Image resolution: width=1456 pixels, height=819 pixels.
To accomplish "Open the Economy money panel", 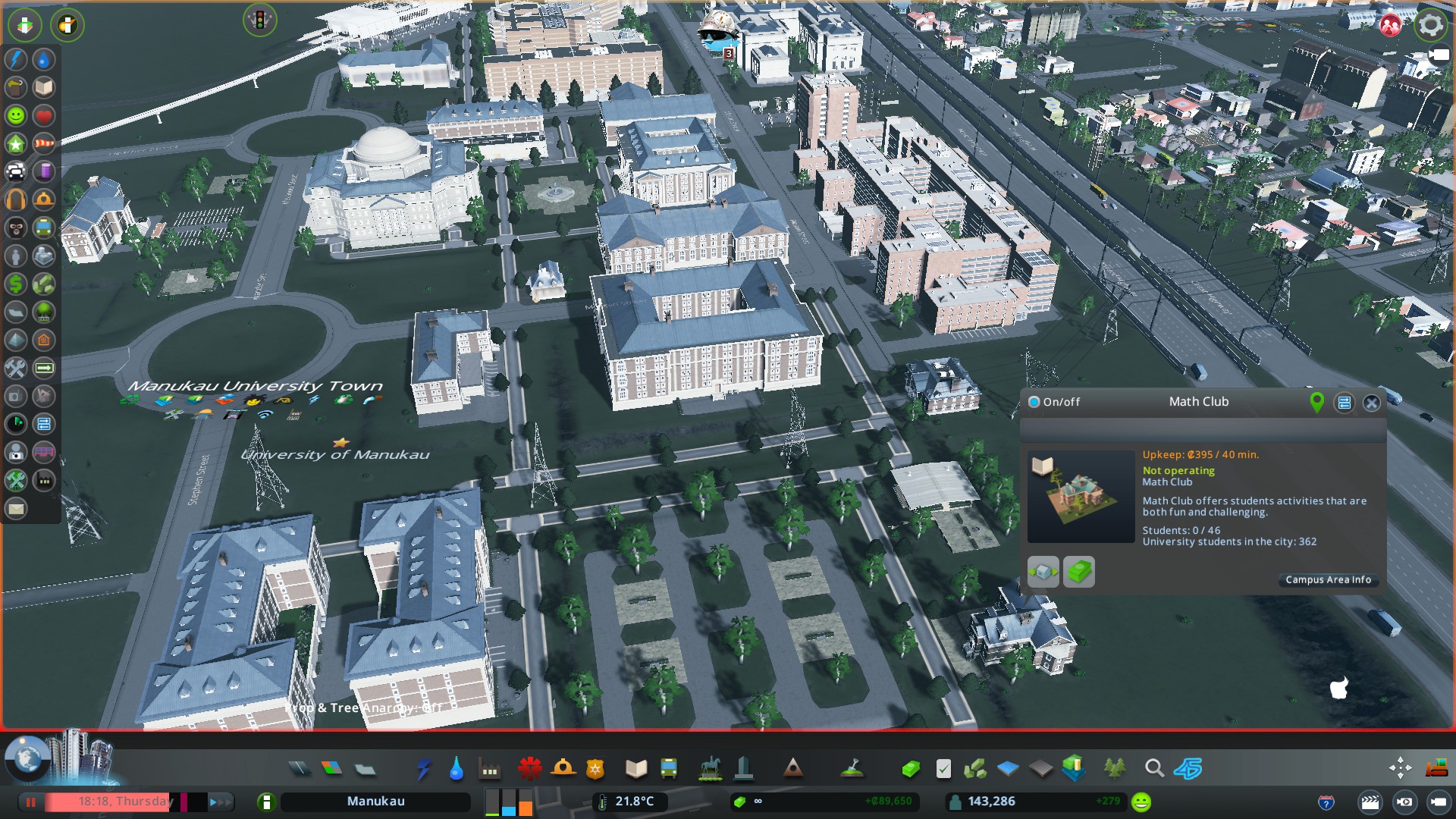I will click(x=910, y=769).
